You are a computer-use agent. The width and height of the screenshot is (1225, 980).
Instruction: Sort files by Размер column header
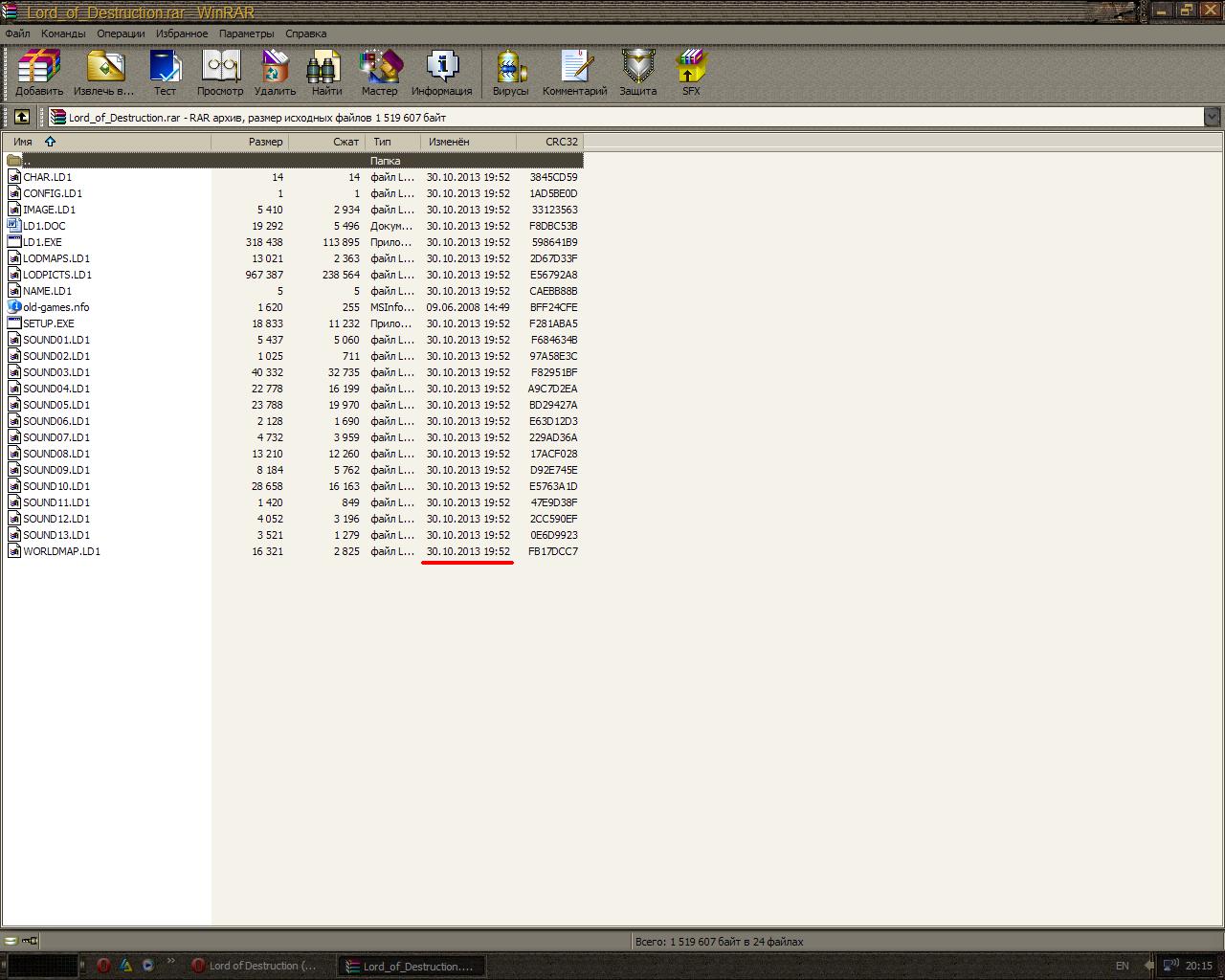click(x=249, y=142)
